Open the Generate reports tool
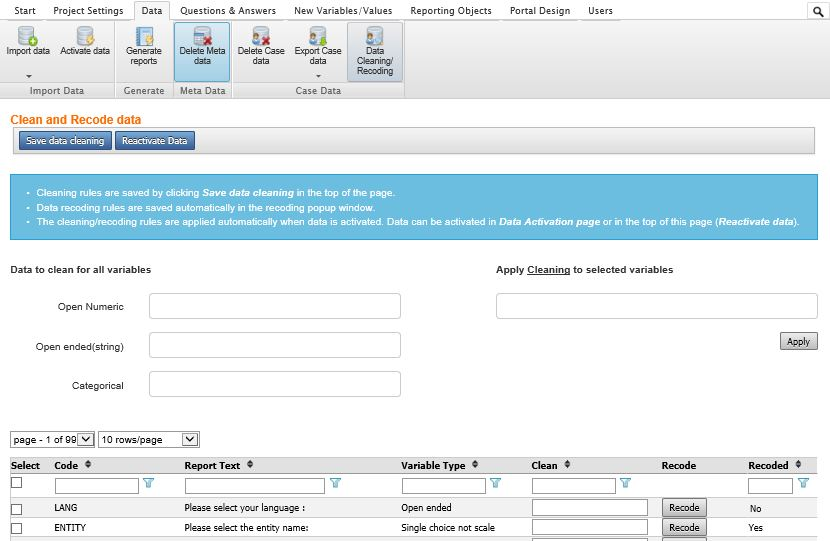 point(144,37)
